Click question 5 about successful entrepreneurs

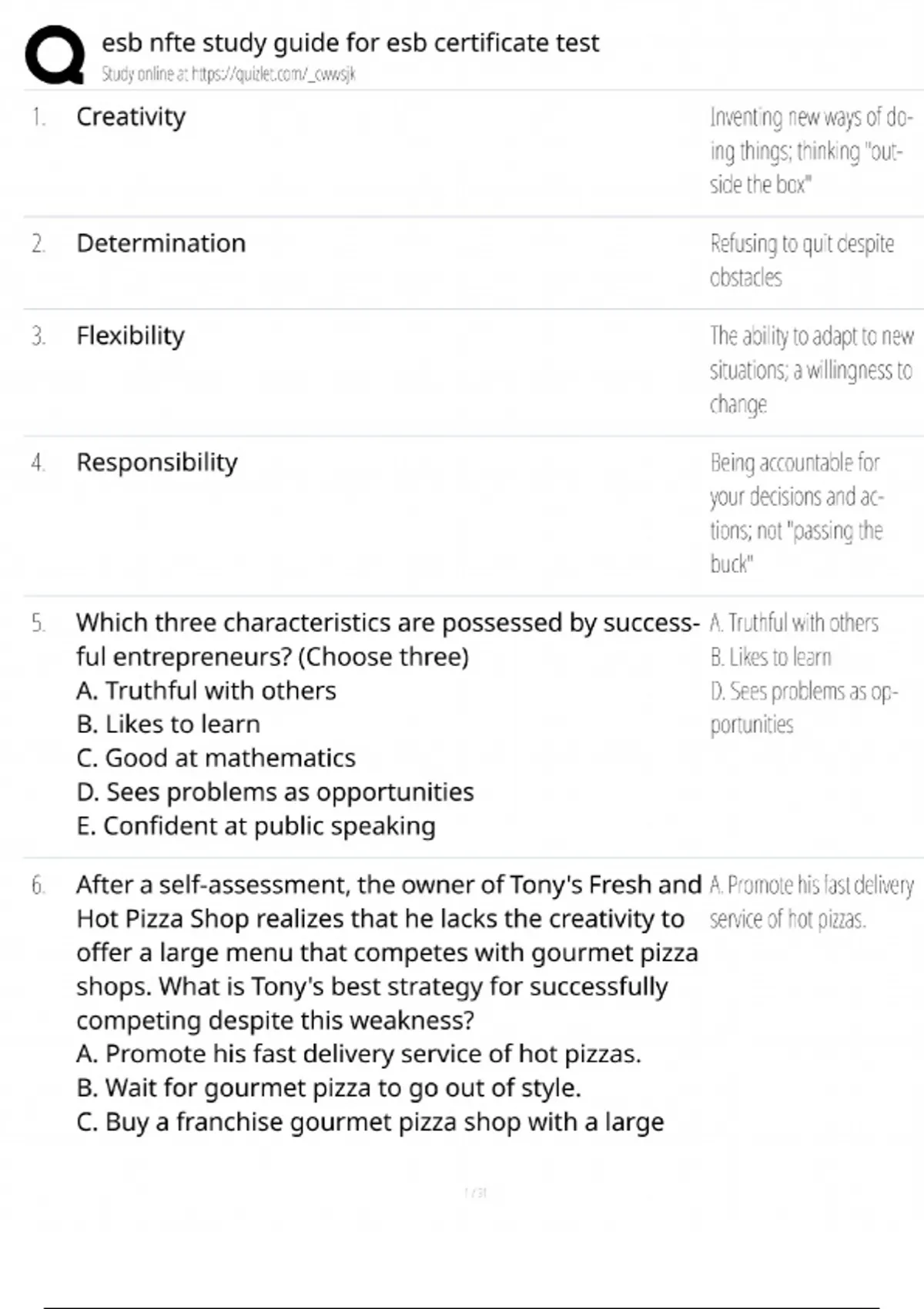[x=387, y=639]
